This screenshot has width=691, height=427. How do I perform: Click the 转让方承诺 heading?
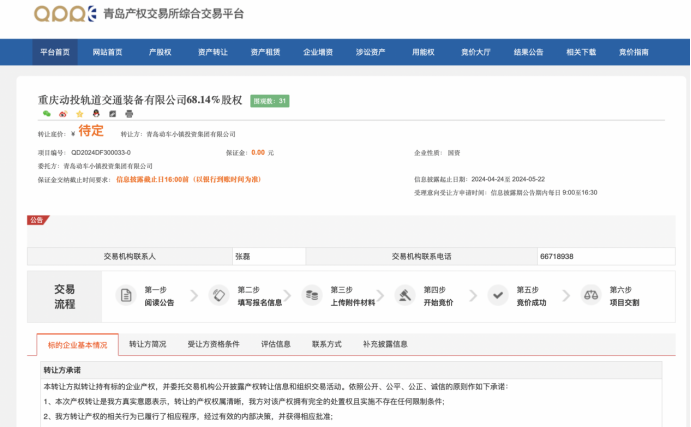pos(62,370)
